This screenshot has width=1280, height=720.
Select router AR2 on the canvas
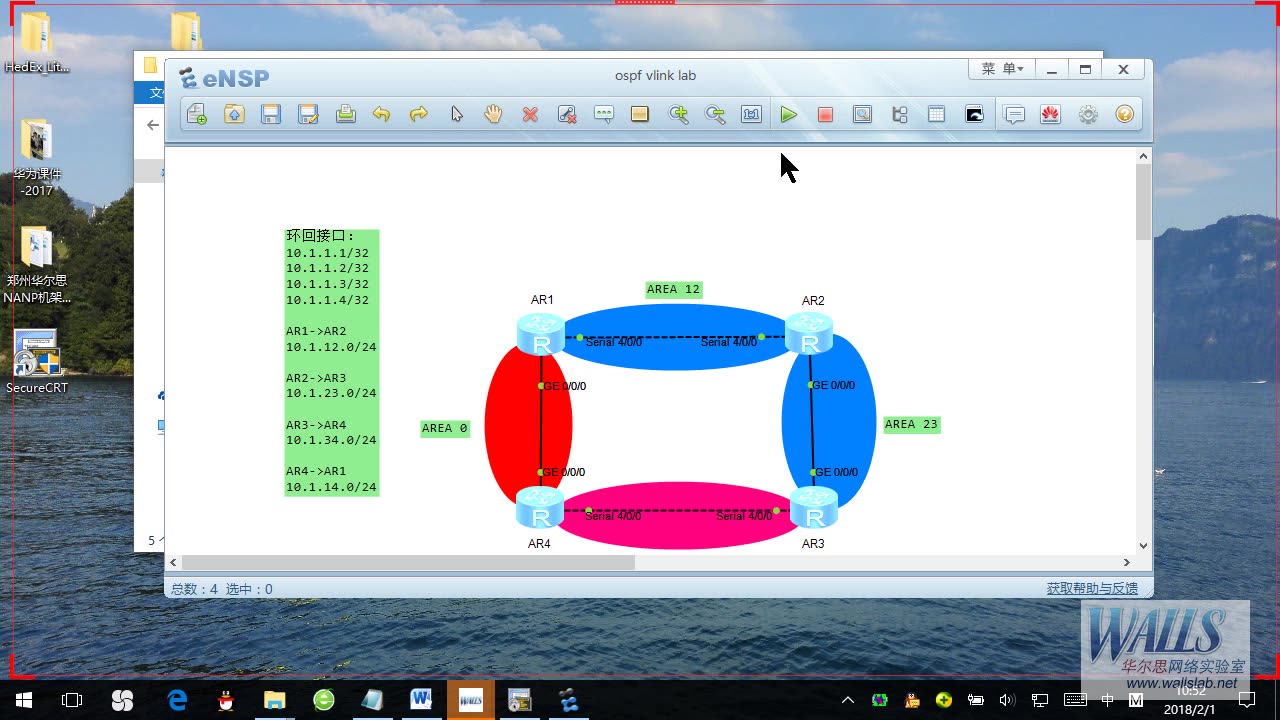[x=809, y=334]
